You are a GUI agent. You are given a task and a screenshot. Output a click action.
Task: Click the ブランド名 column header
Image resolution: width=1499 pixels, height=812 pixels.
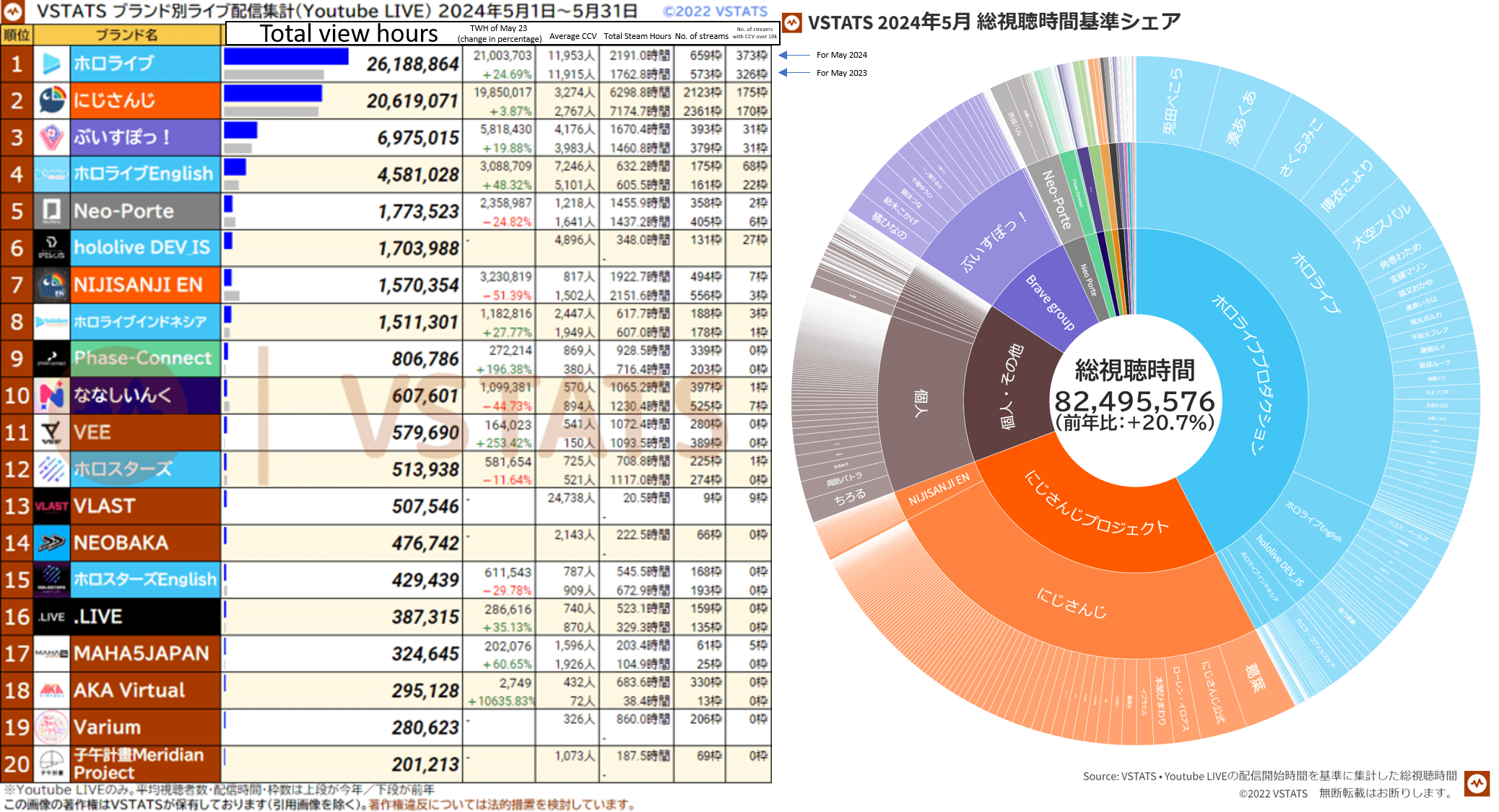tap(127, 35)
